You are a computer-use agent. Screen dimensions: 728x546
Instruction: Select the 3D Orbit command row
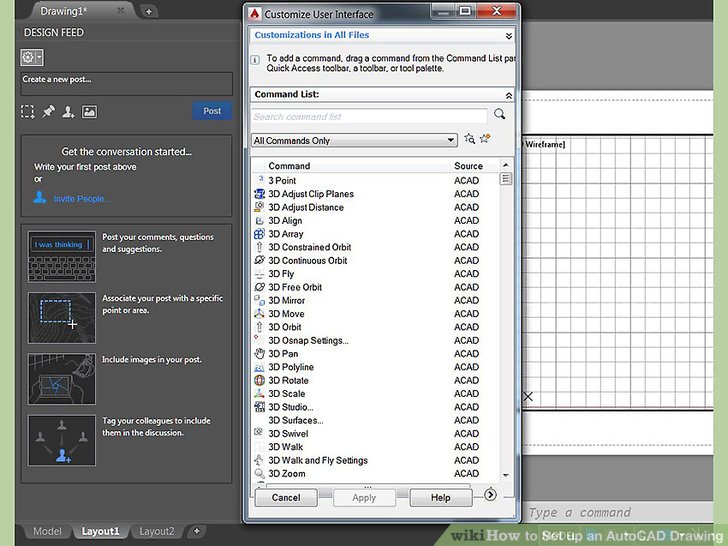tap(375, 327)
